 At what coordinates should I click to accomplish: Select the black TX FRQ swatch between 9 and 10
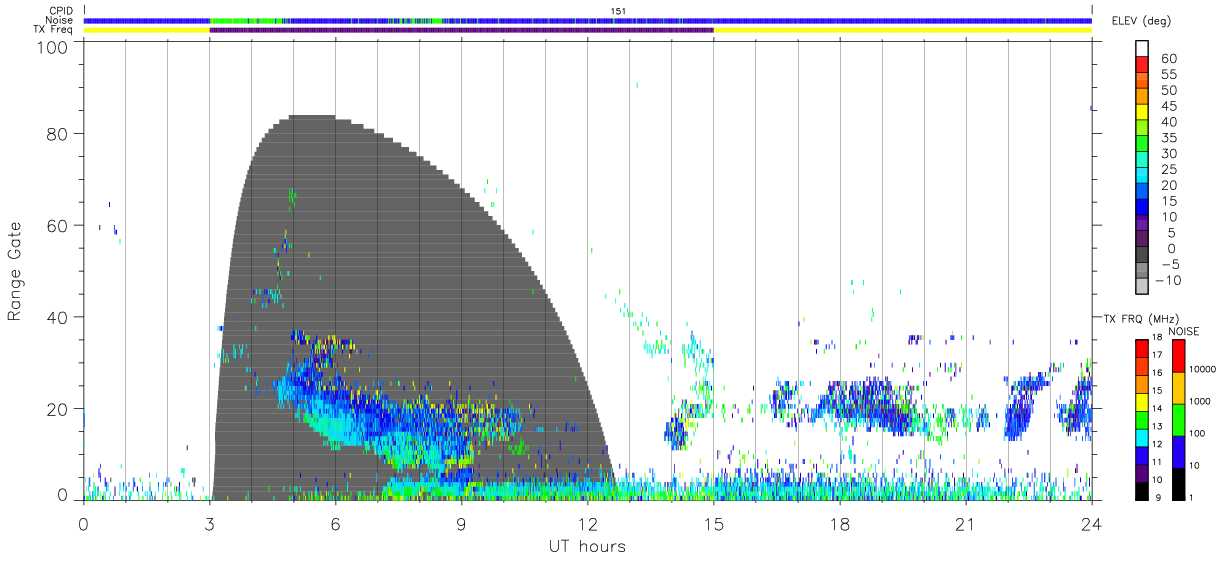click(1142, 489)
